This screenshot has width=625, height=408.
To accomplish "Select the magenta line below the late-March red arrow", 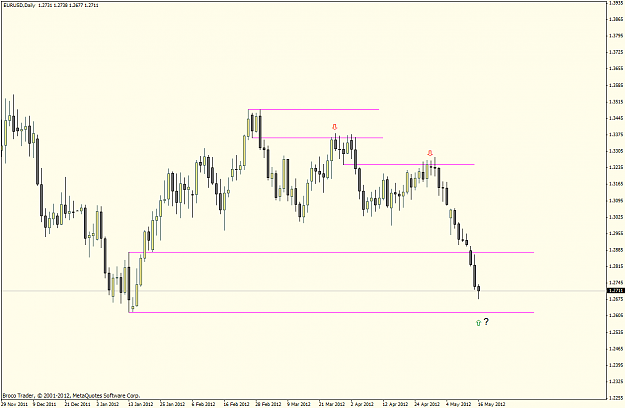I will (x=318, y=138).
